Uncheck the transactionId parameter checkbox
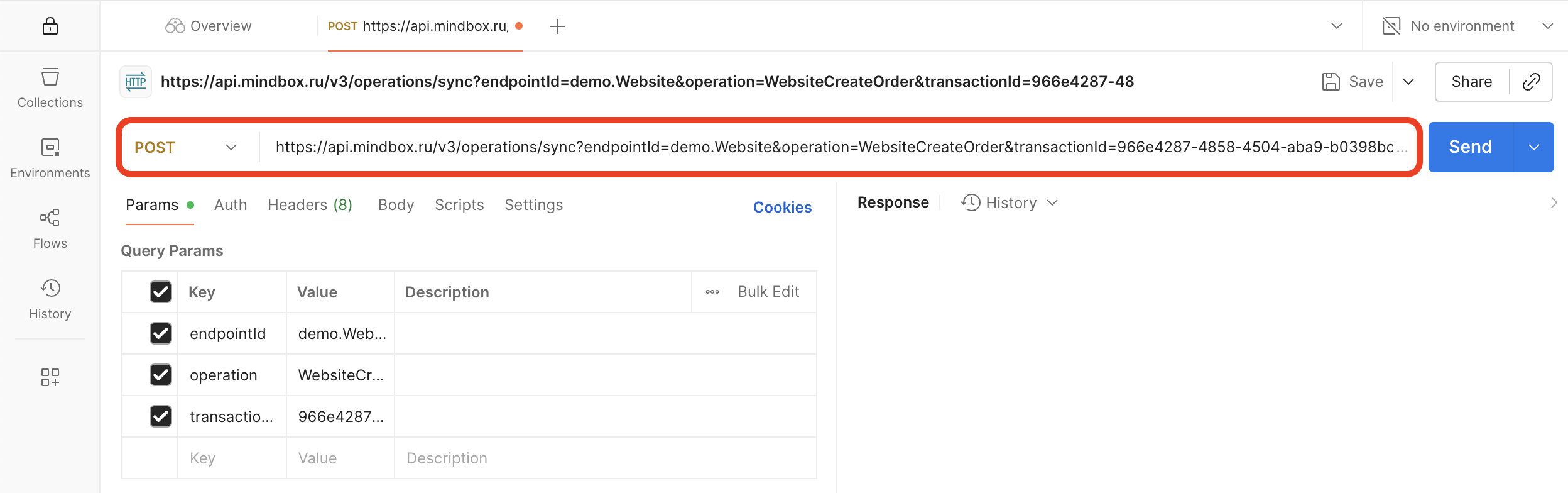The height and width of the screenshot is (493, 1568). [161, 416]
